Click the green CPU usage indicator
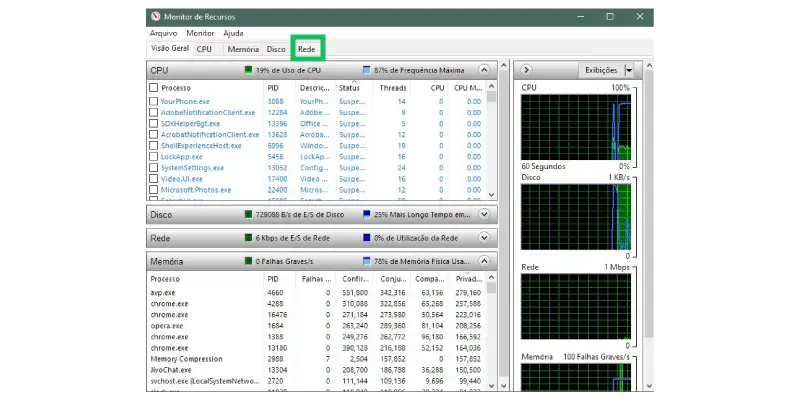 click(249, 71)
